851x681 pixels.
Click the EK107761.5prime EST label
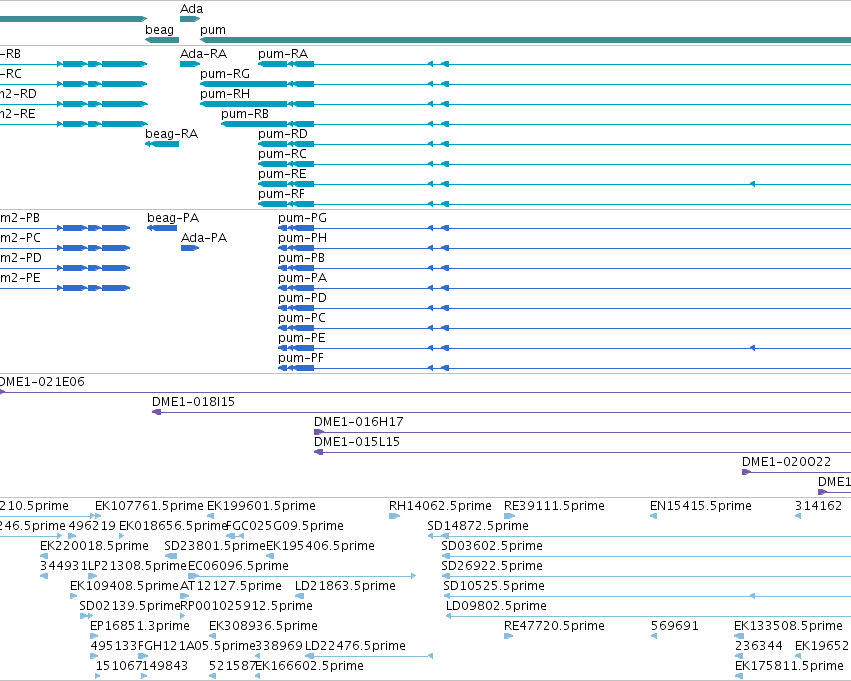[x=149, y=506]
